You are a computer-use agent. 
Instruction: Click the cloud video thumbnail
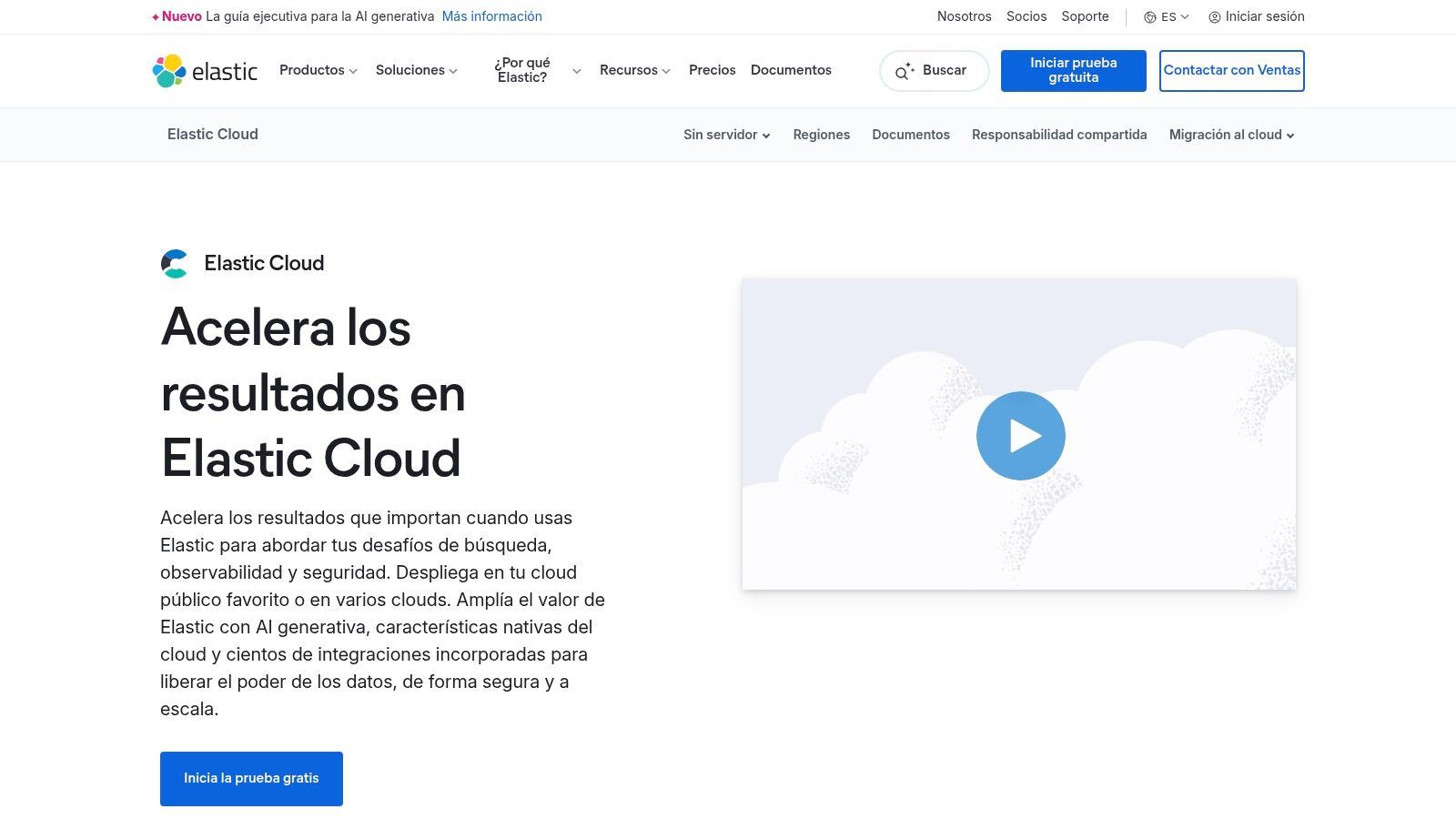(1019, 434)
